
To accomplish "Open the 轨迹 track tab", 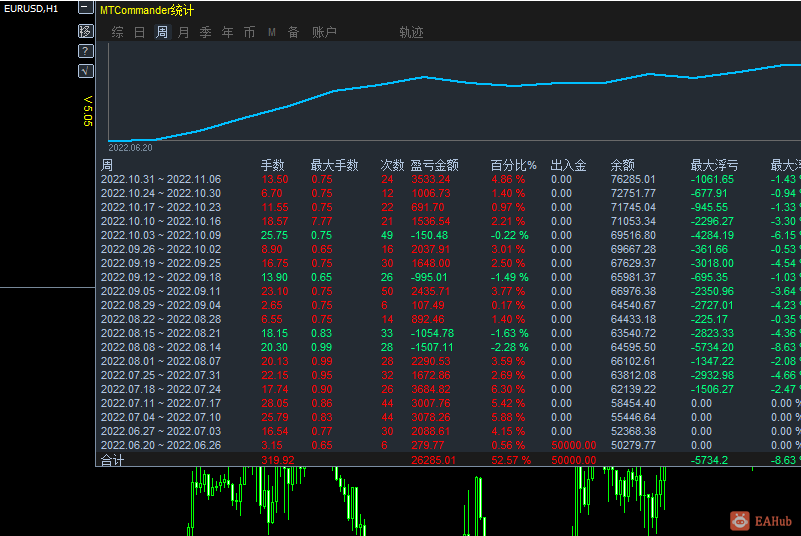I will [411, 33].
